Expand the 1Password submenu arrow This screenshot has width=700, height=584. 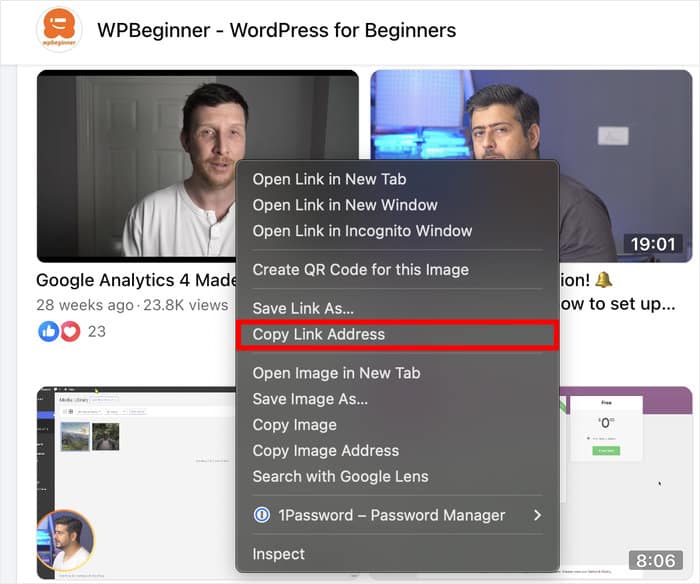(x=537, y=516)
